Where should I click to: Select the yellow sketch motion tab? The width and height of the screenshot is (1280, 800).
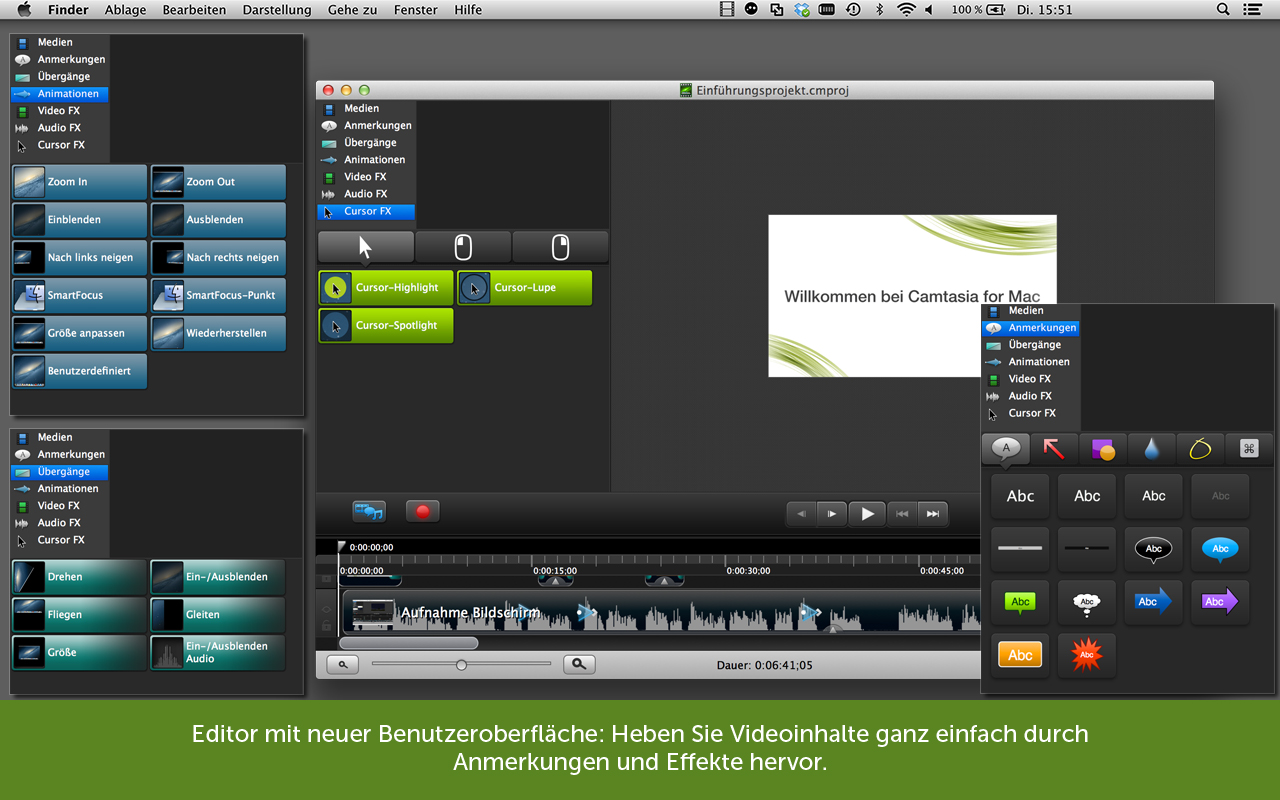1200,449
